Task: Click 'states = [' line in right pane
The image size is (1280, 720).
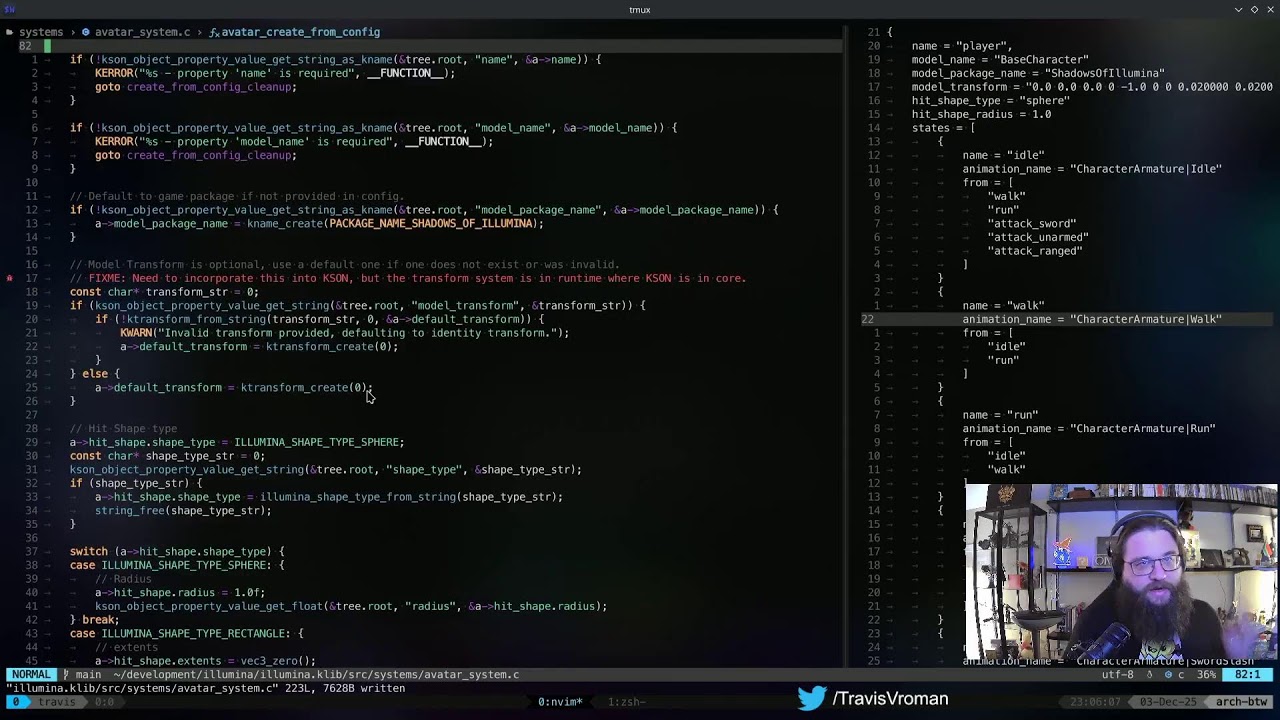Action: [x=943, y=128]
